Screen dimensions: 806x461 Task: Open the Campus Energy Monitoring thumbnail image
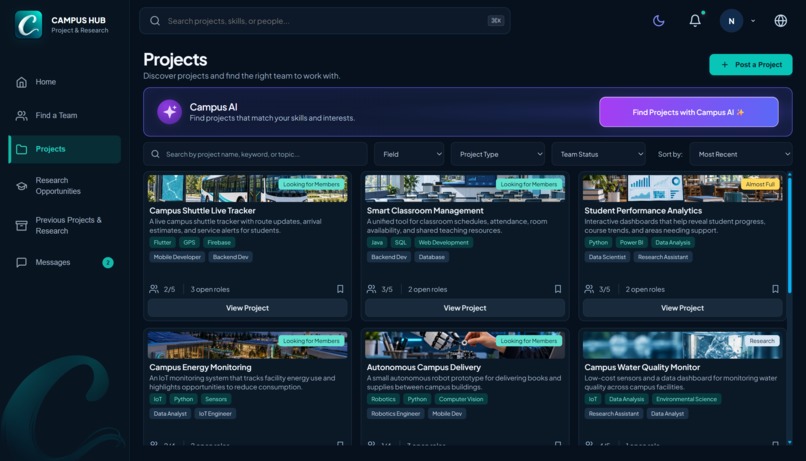(247, 345)
